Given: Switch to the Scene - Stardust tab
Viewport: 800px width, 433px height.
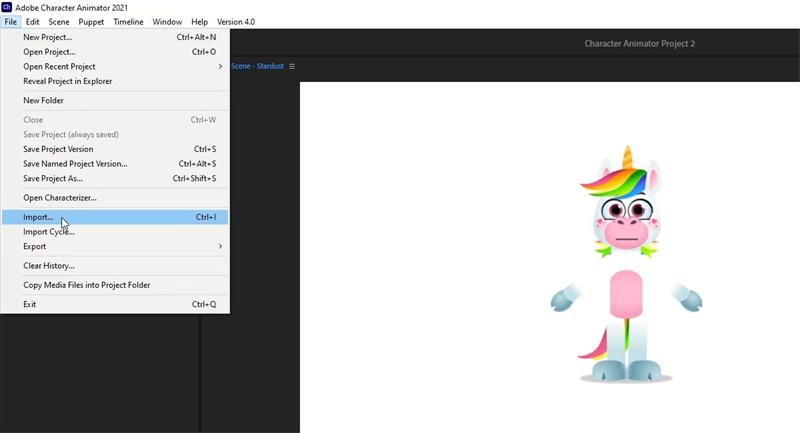Looking at the screenshot, I should (257, 67).
